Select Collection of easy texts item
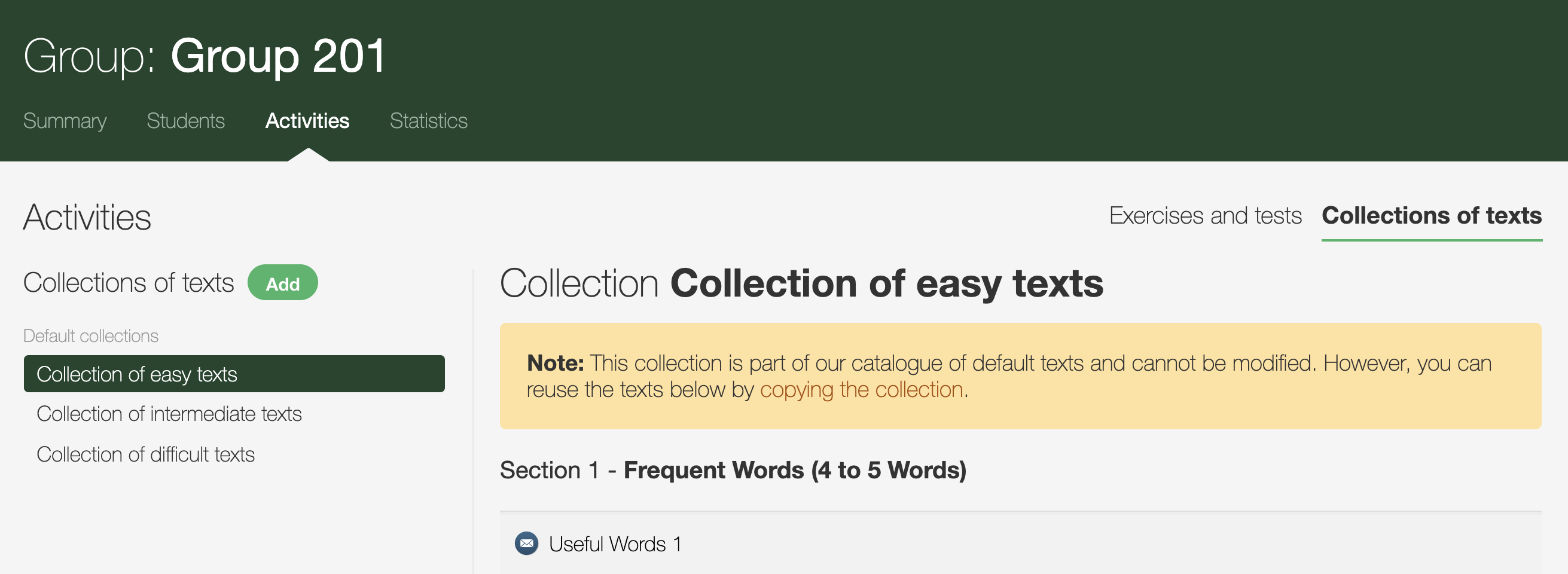Viewport: 1568px width, 574px height. coord(234,374)
